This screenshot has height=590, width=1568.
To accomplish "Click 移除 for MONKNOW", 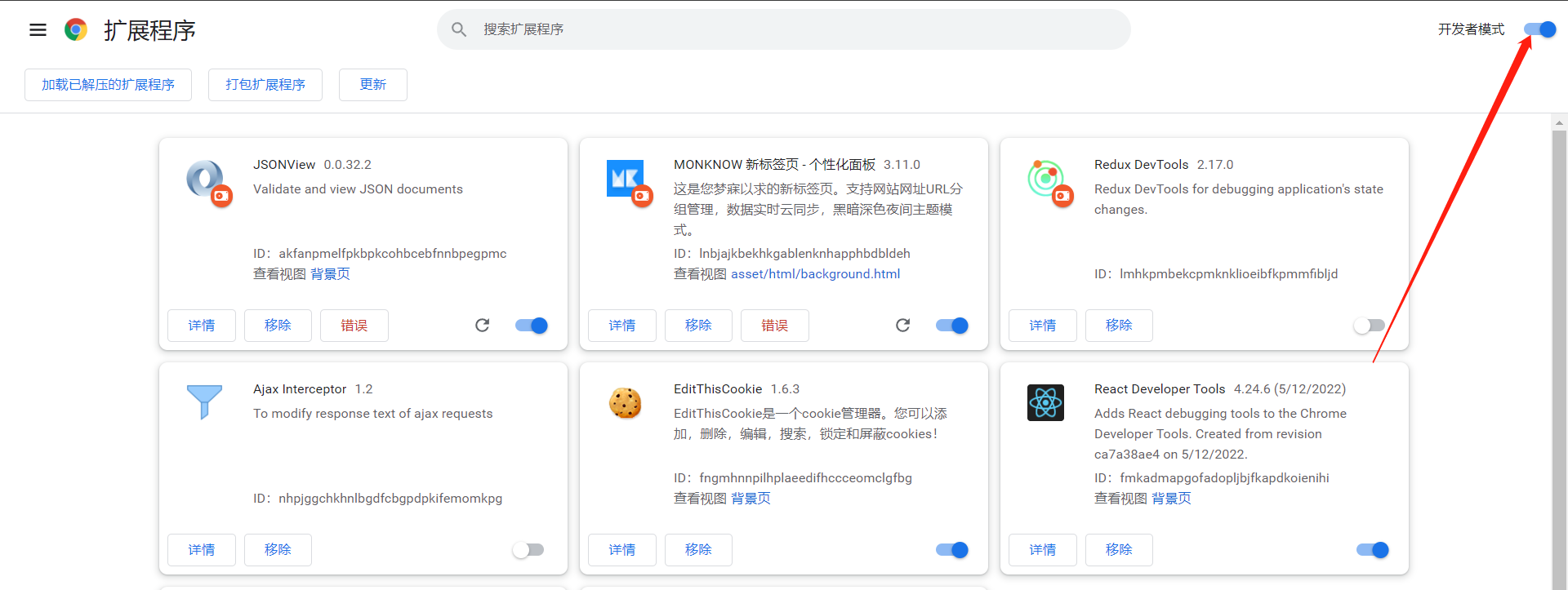I will [698, 326].
